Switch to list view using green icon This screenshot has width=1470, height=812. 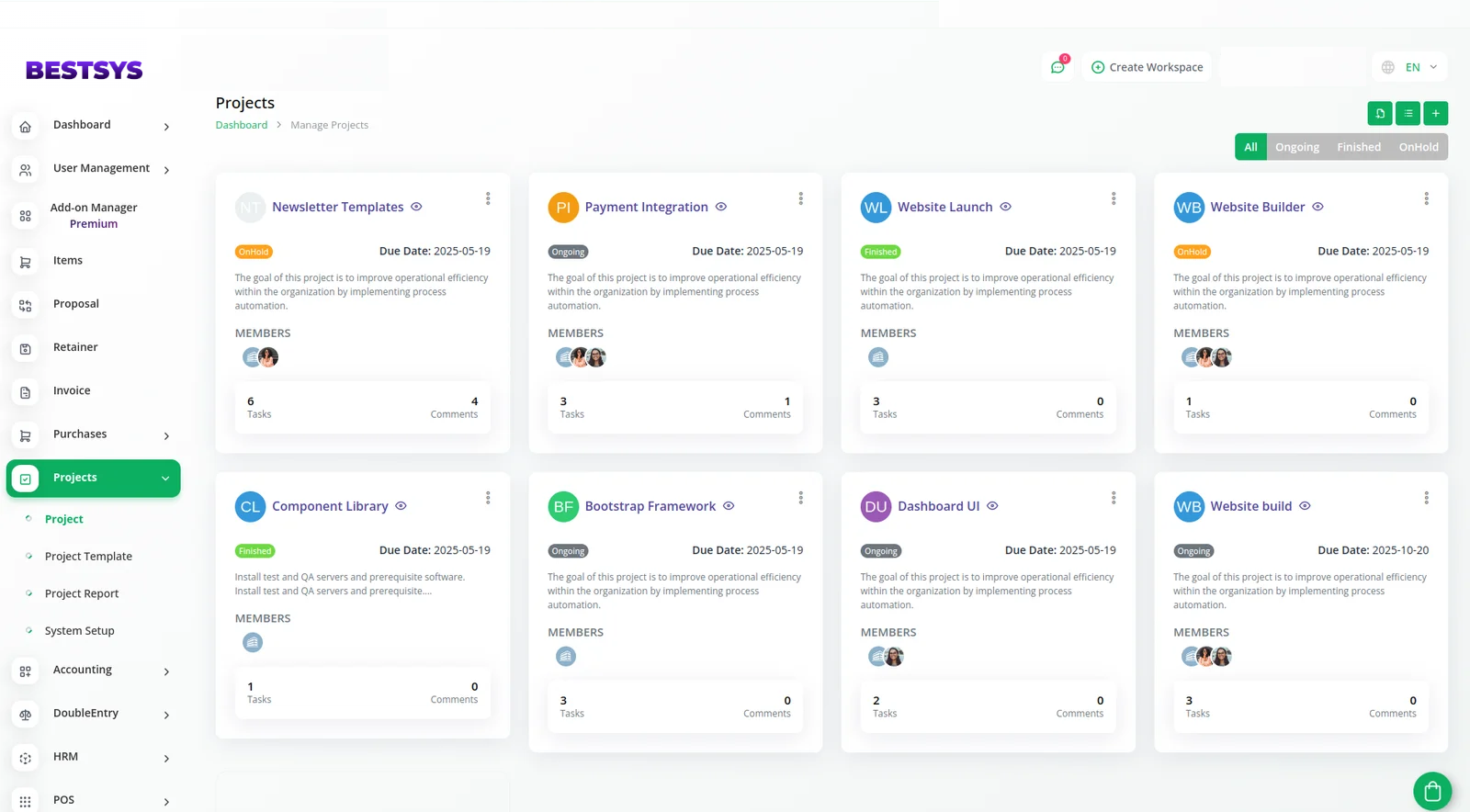click(1408, 113)
